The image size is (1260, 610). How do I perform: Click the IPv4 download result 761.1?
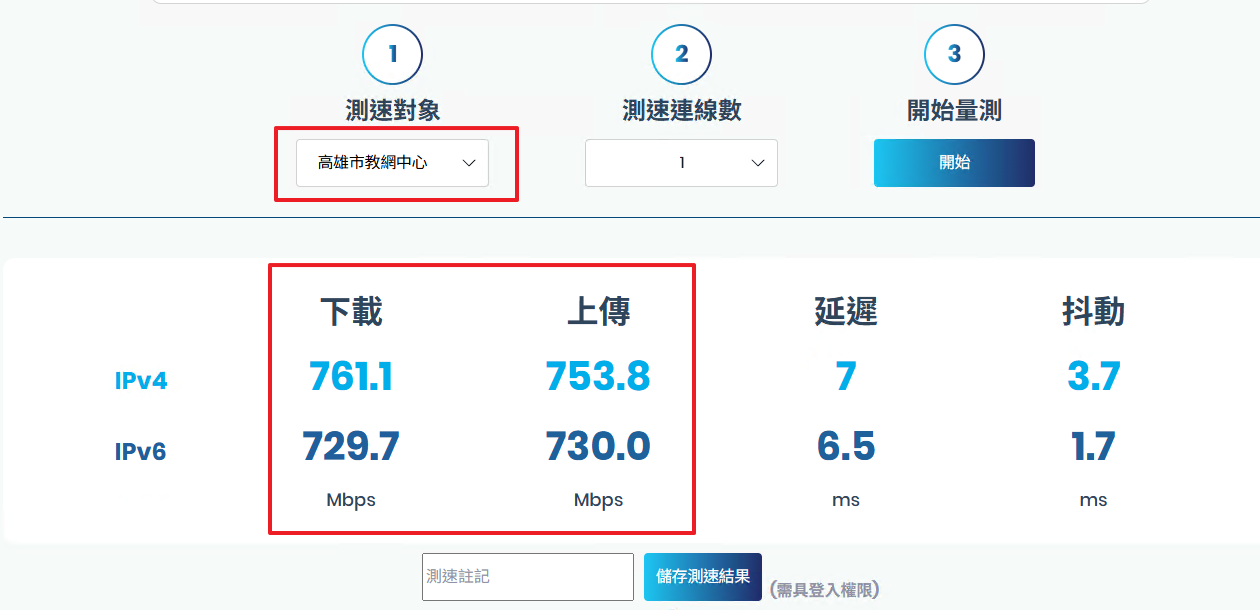pyautogui.click(x=350, y=377)
